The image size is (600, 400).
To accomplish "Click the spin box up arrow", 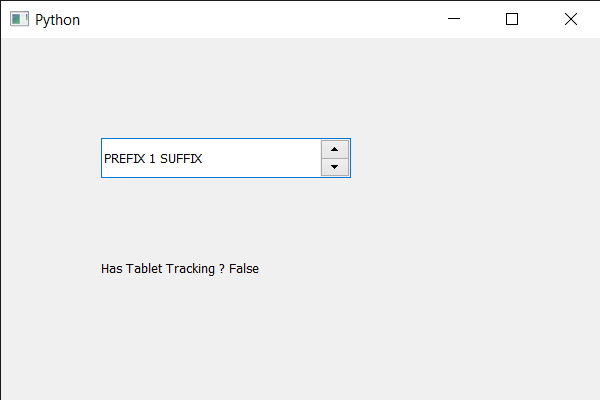I will point(334,149).
